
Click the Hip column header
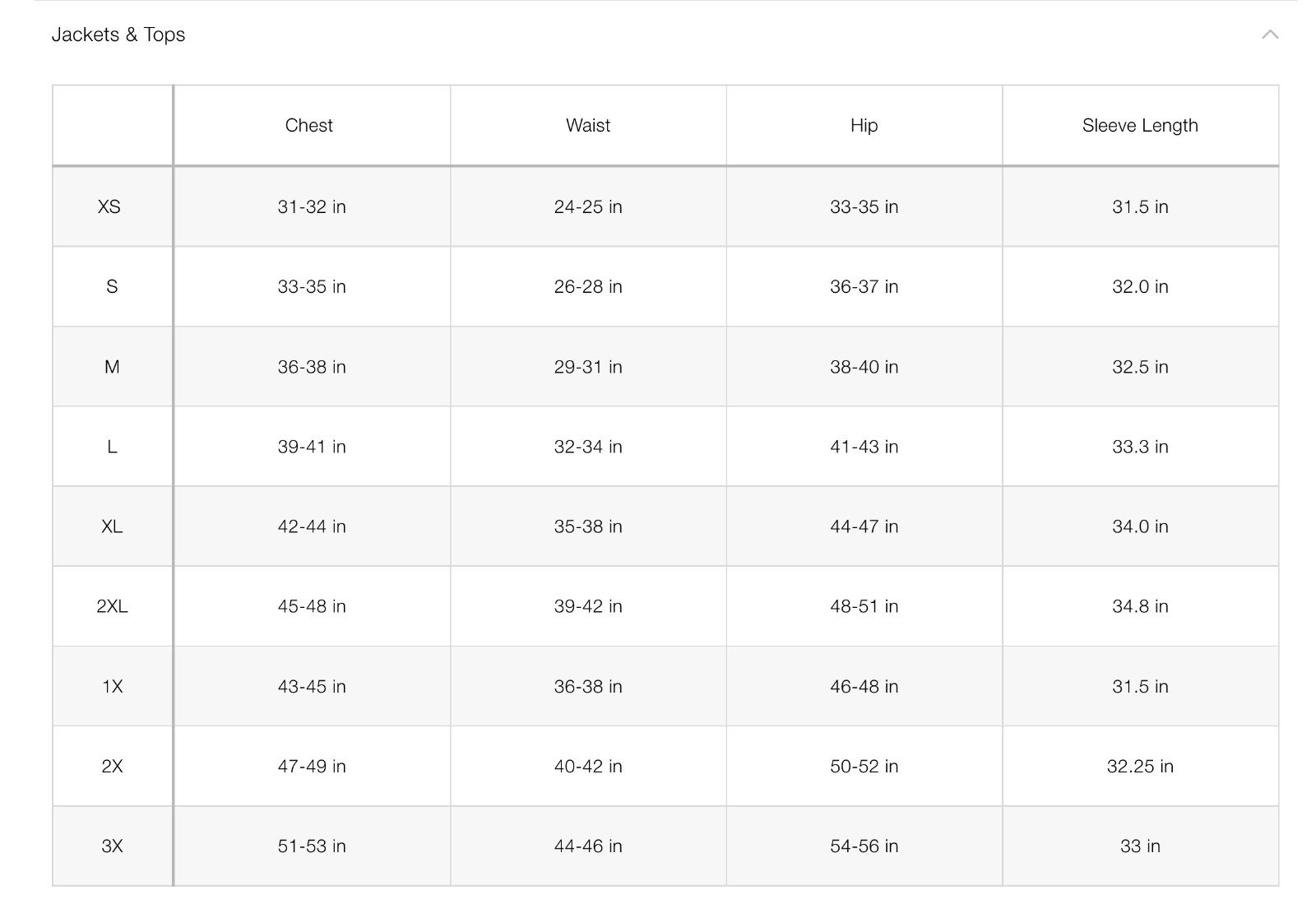coord(864,126)
